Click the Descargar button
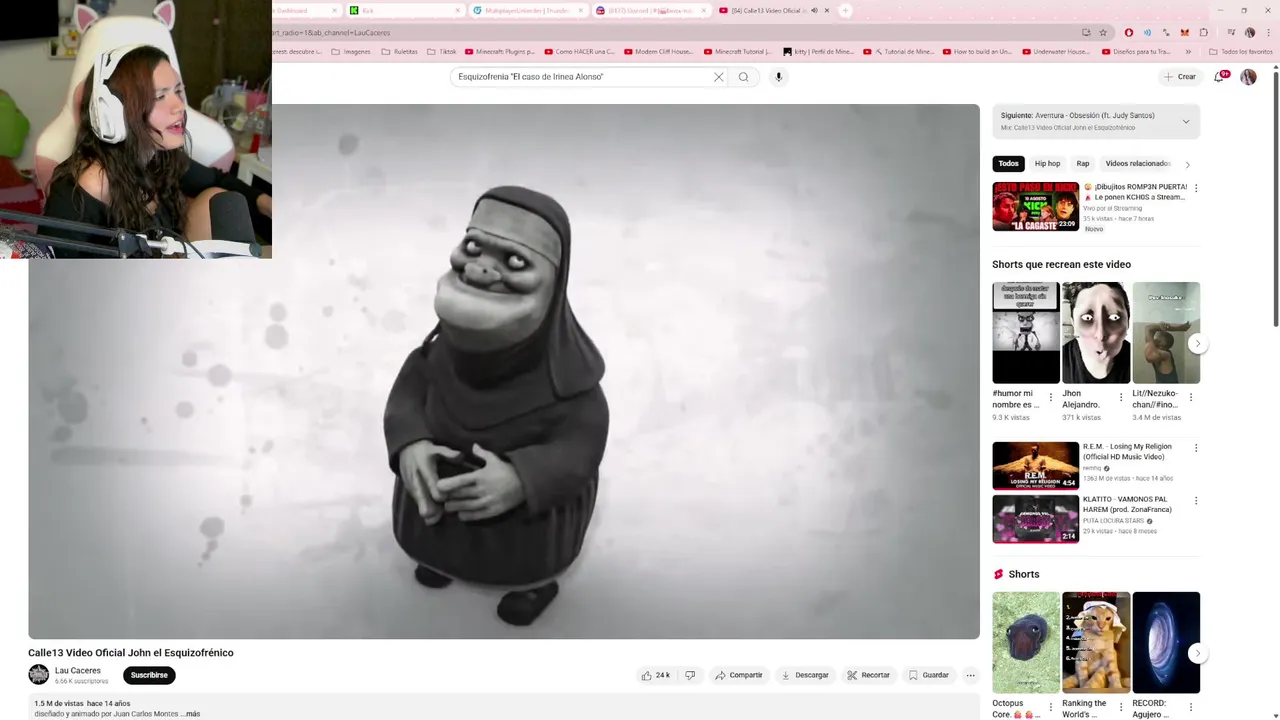Image resolution: width=1280 pixels, height=720 pixels. (x=805, y=675)
